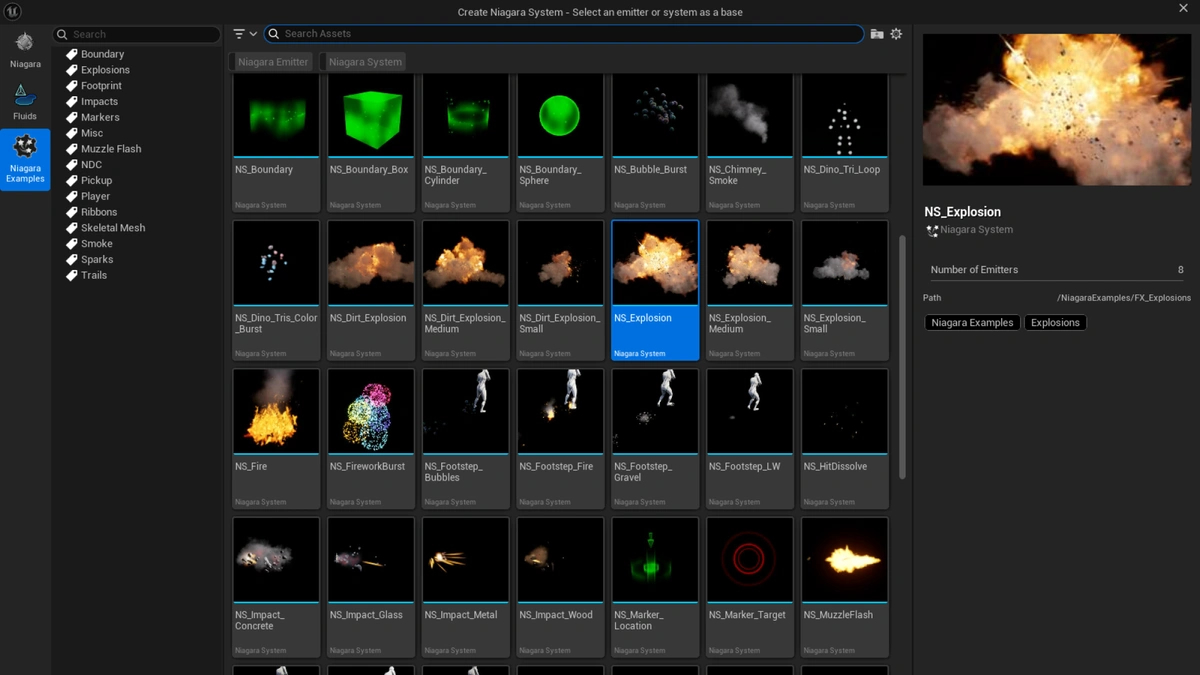This screenshot has width=1200, height=675.
Task: Toggle the Niagara System filter
Action: (x=364, y=62)
